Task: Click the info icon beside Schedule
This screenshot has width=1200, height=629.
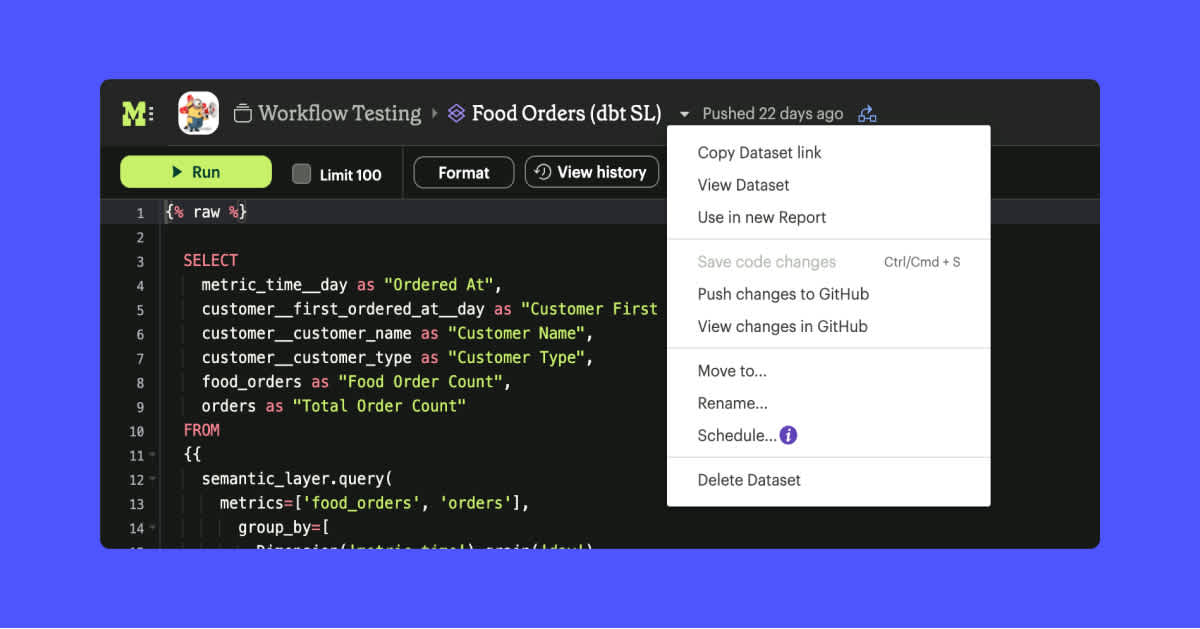Action: [788, 435]
